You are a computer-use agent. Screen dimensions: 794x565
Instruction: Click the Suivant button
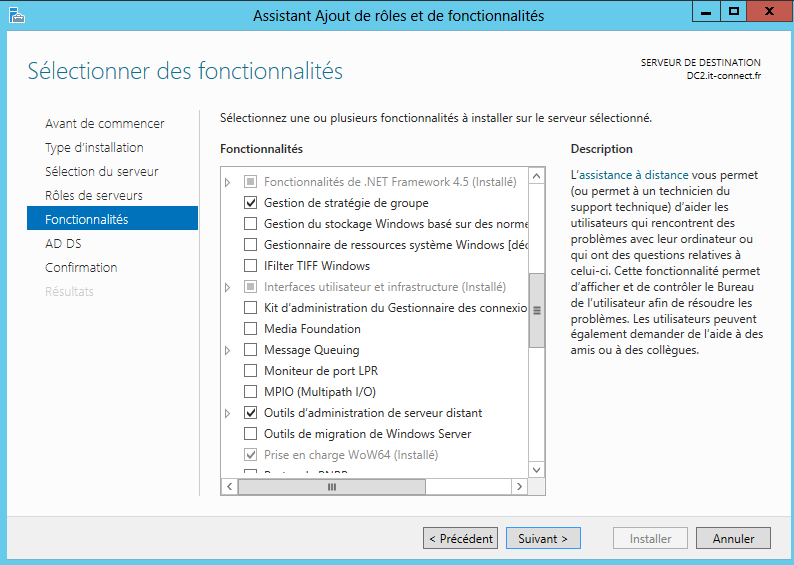543,539
